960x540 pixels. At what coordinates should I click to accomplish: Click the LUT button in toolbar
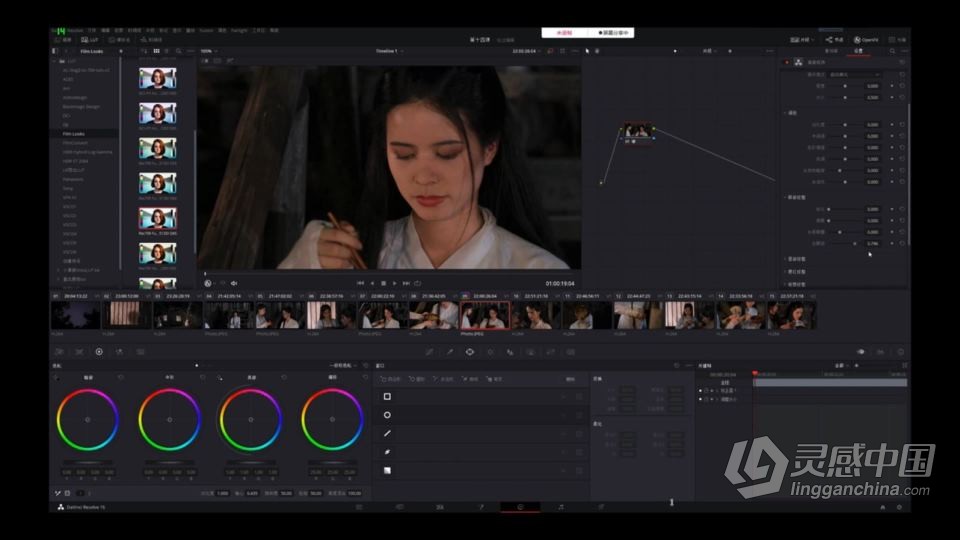point(89,40)
